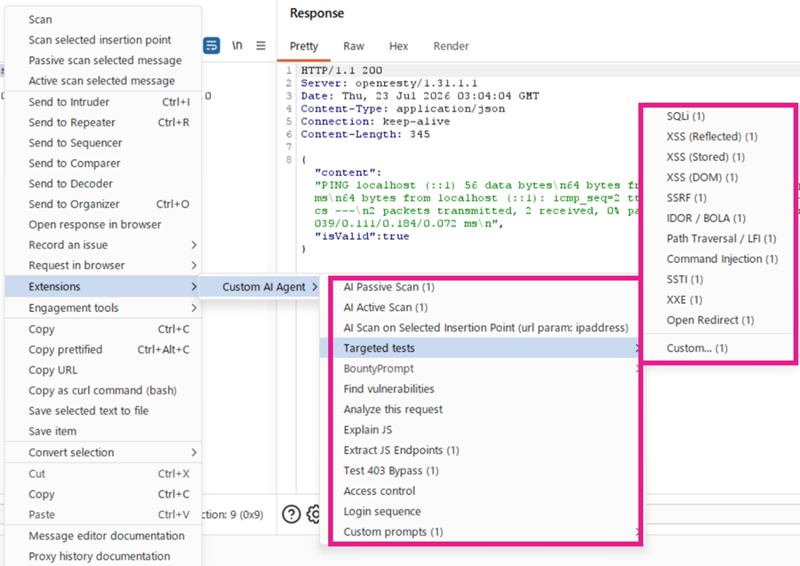The width and height of the screenshot is (800, 566).
Task: Open Proxy history documentation
Action: [x=103, y=556]
